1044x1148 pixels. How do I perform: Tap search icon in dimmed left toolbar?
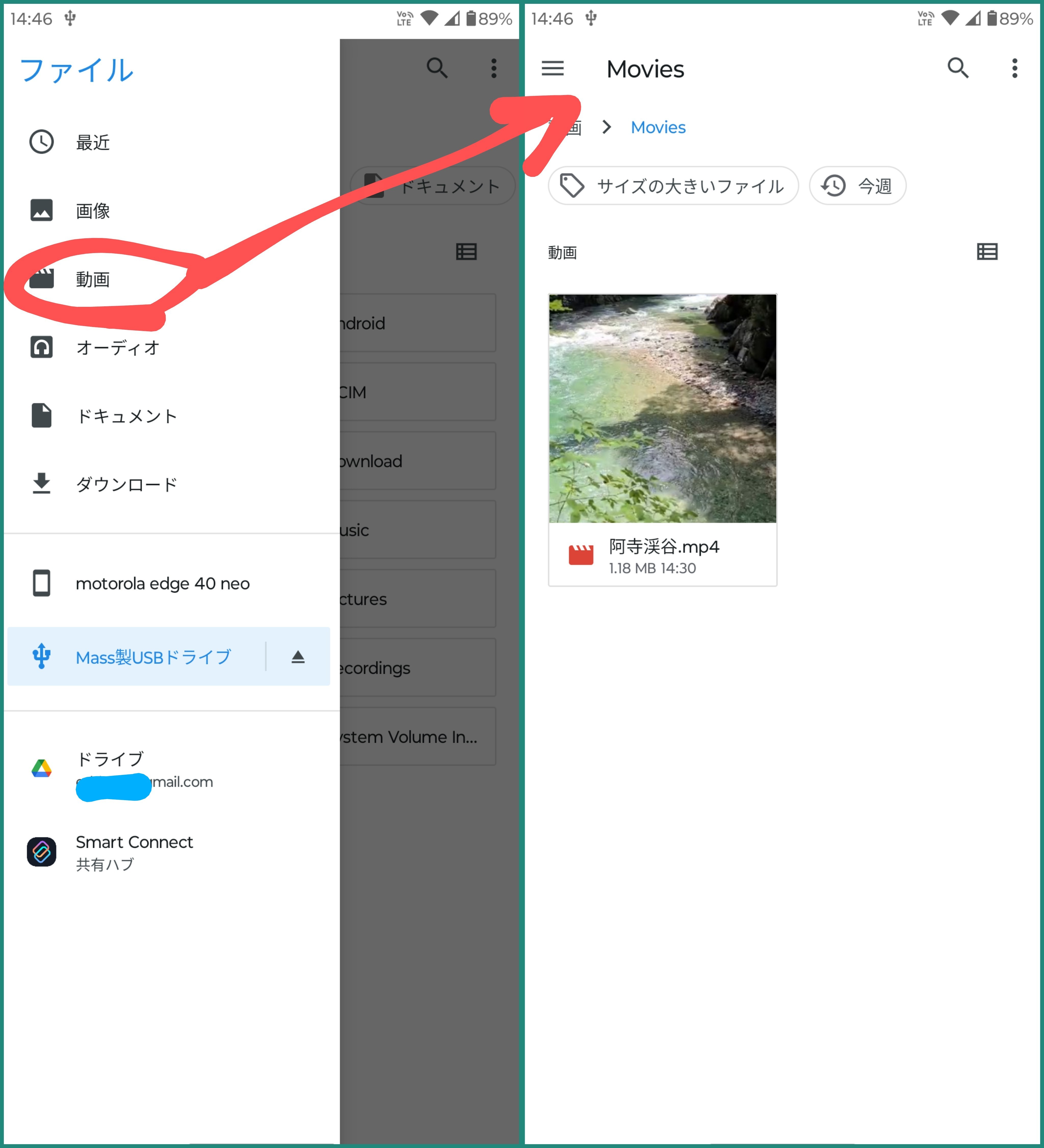[x=437, y=68]
